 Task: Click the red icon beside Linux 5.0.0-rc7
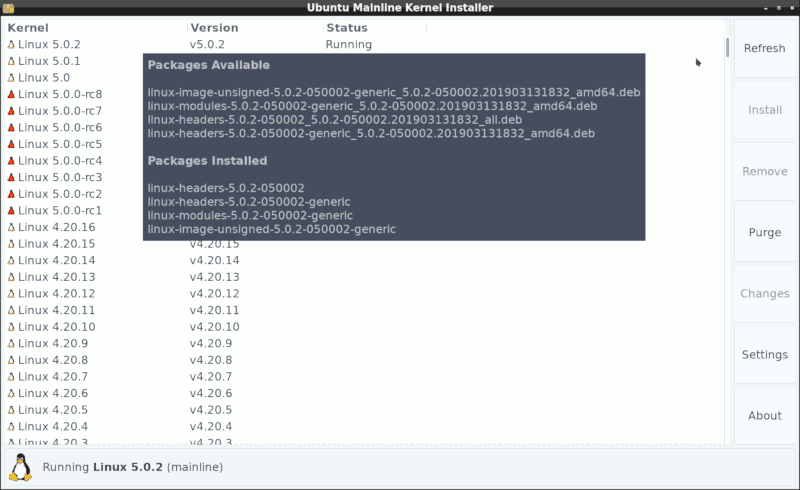(x=11, y=111)
